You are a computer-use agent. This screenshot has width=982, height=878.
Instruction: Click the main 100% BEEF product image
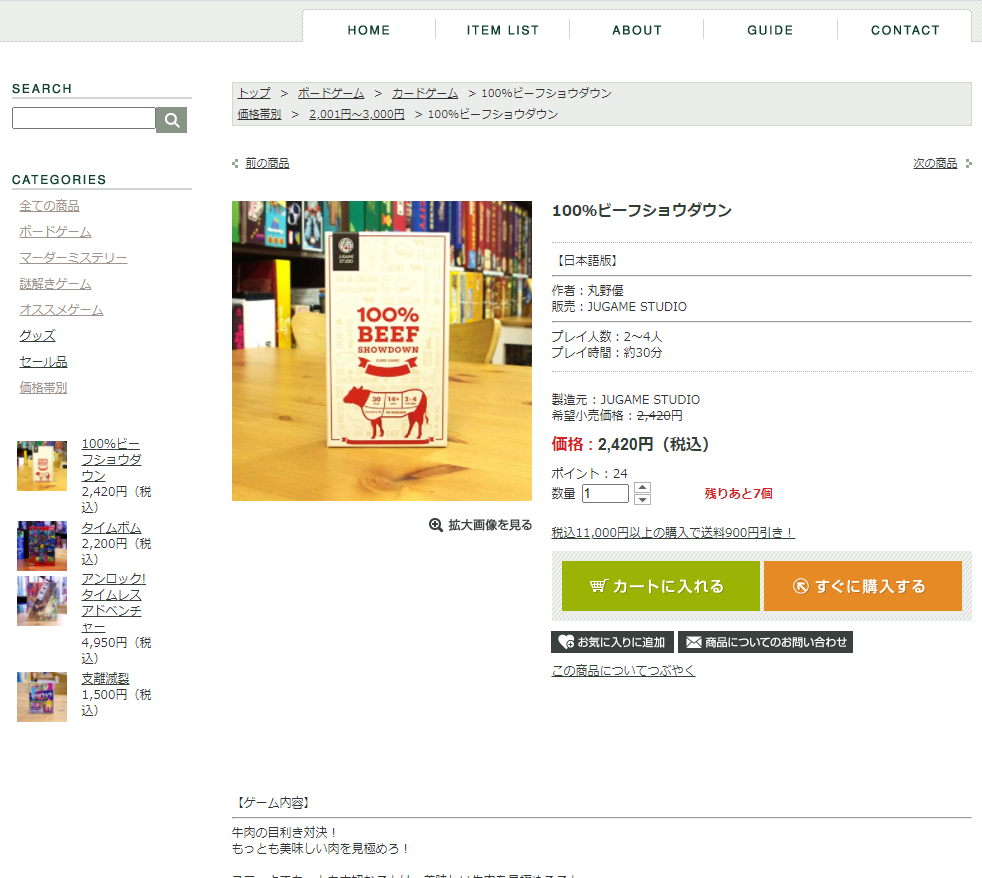coord(382,351)
